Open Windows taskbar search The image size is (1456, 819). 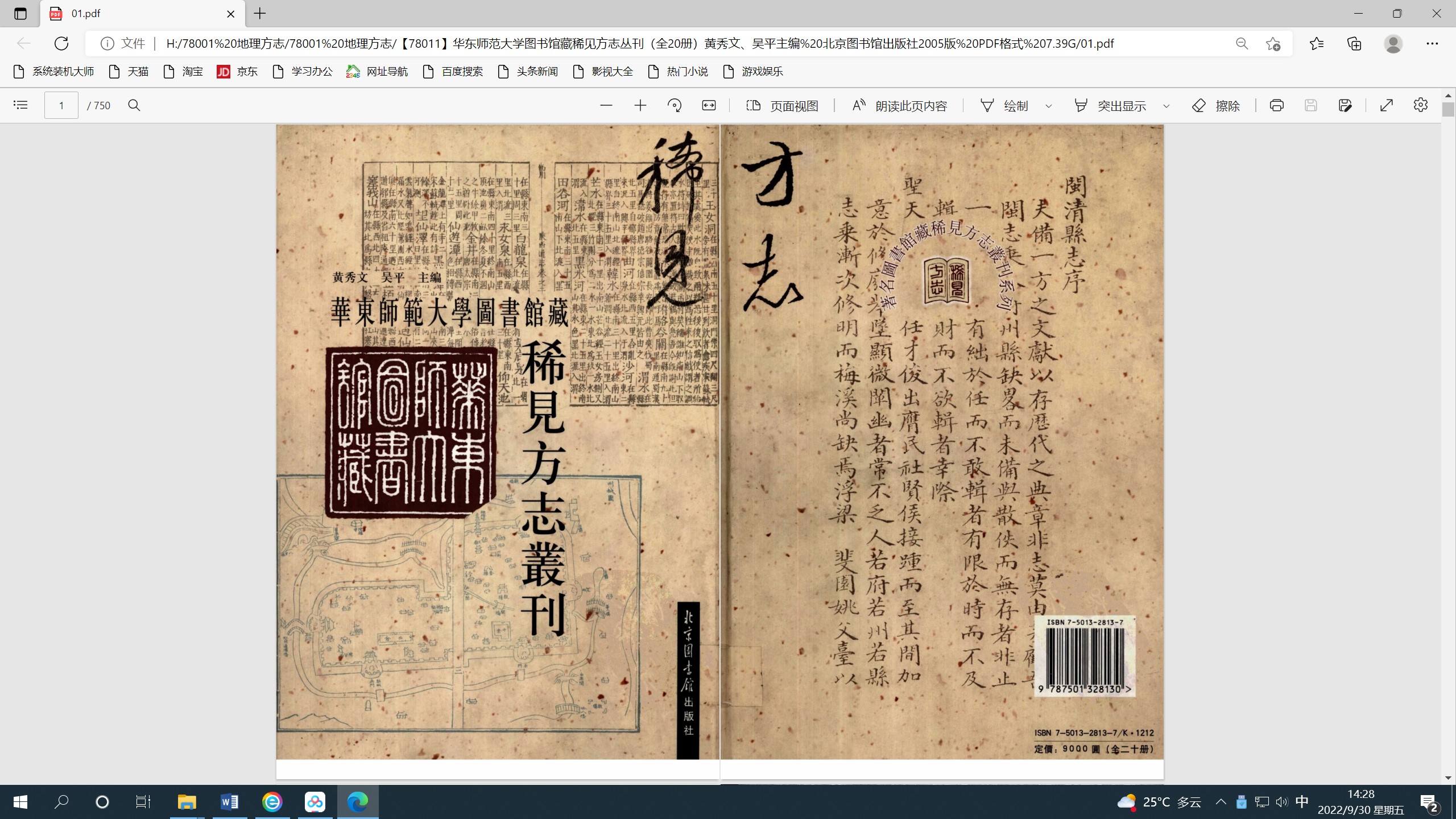[x=61, y=802]
